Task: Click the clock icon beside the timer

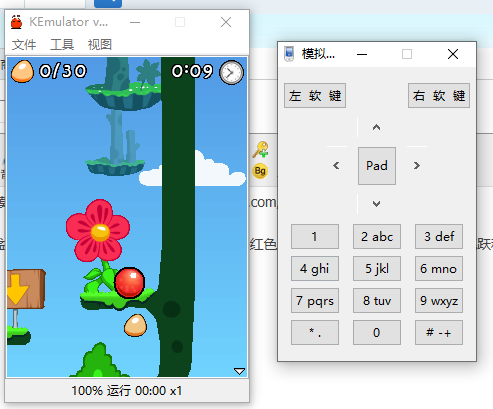Action: pyautogui.click(x=231, y=72)
